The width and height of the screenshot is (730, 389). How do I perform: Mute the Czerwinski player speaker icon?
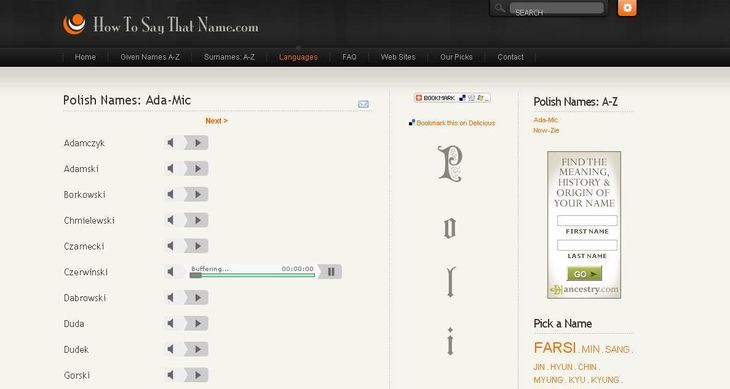171,272
